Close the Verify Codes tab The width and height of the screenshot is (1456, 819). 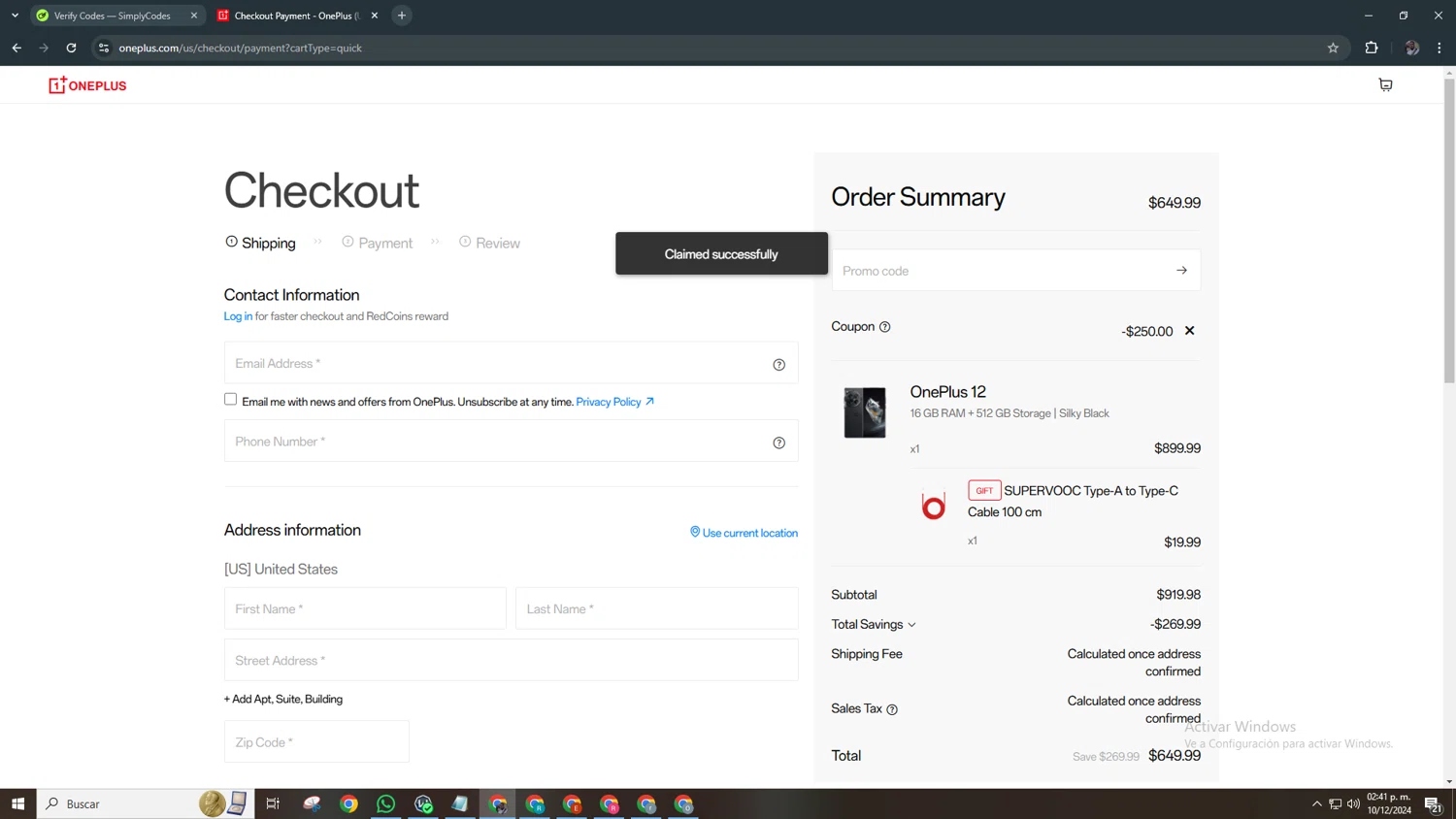tap(194, 16)
